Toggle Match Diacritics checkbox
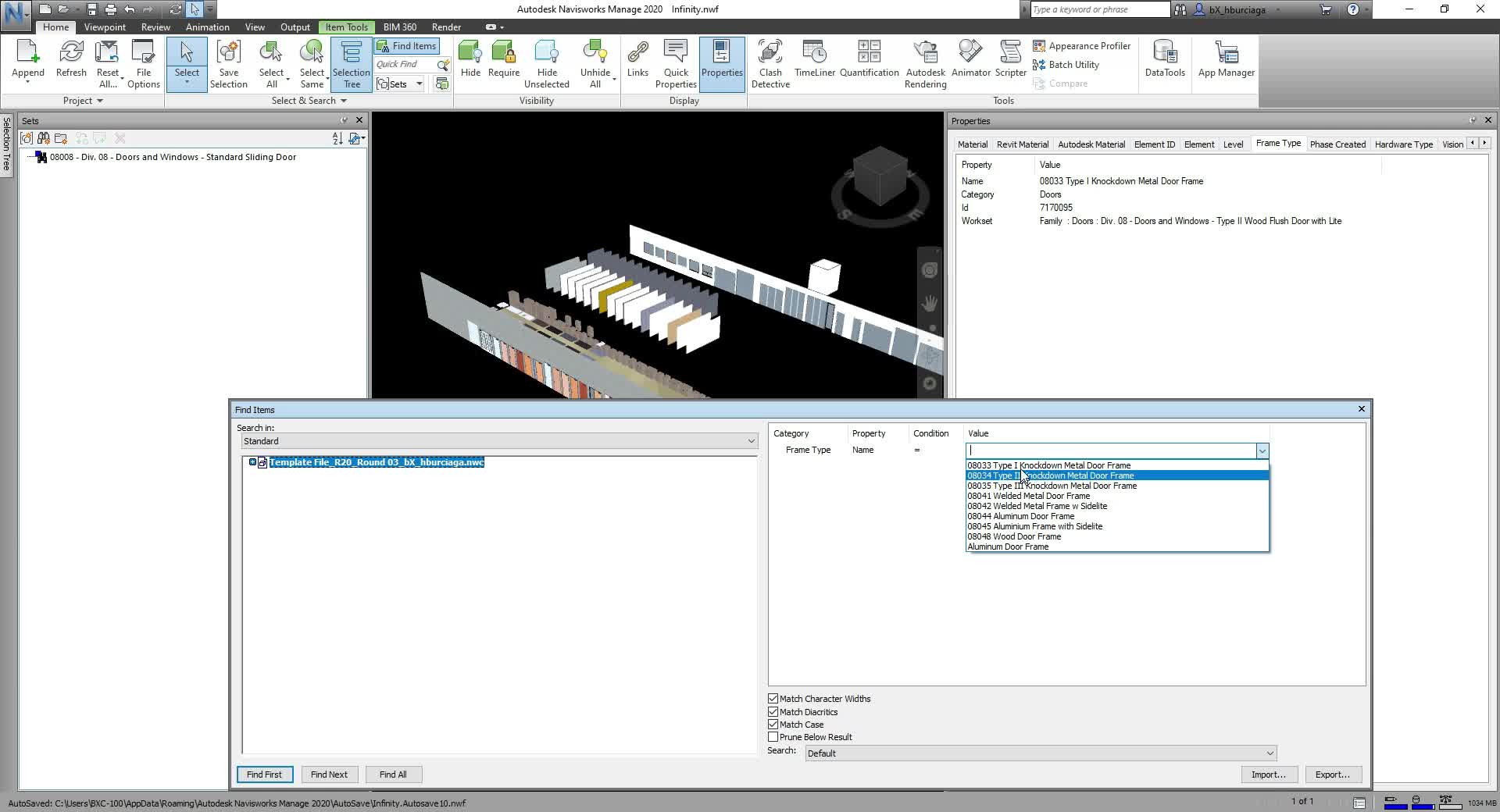Image resolution: width=1500 pixels, height=812 pixels. [x=773, y=712]
